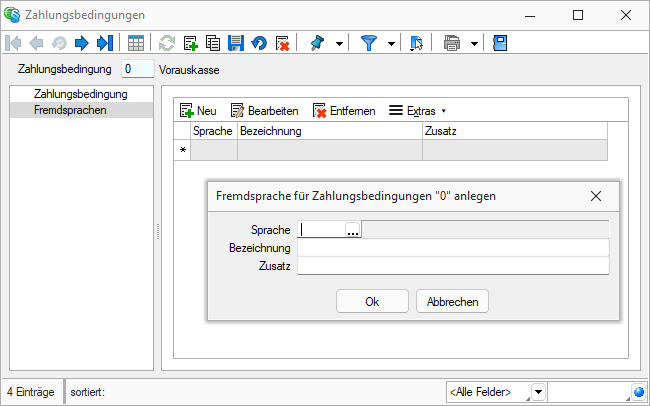Screen dimensions: 650x406
Task: Click the Abbrechen button
Action: (x=452, y=301)
